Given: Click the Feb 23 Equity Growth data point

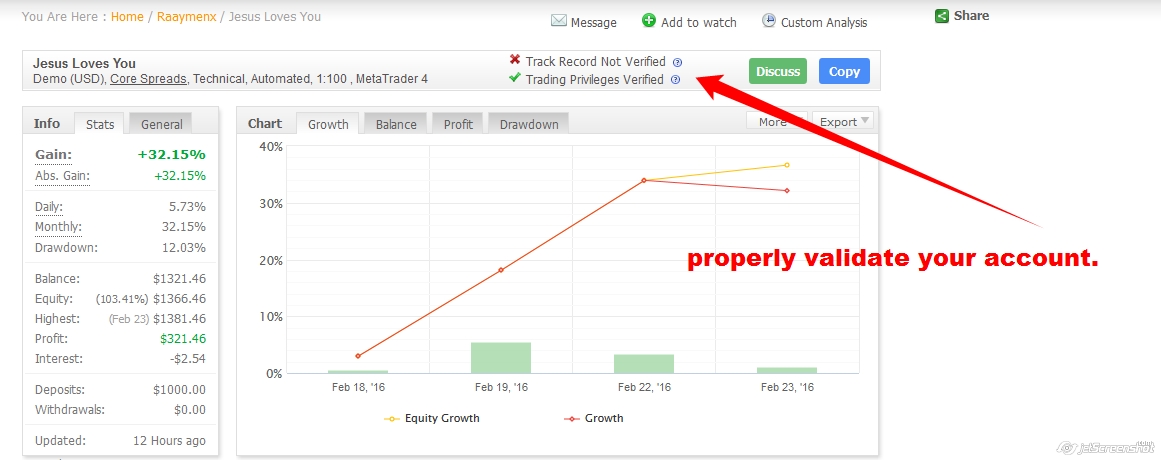Looking at the screenshot, I should pyautogui.click(x=787, y=164).
